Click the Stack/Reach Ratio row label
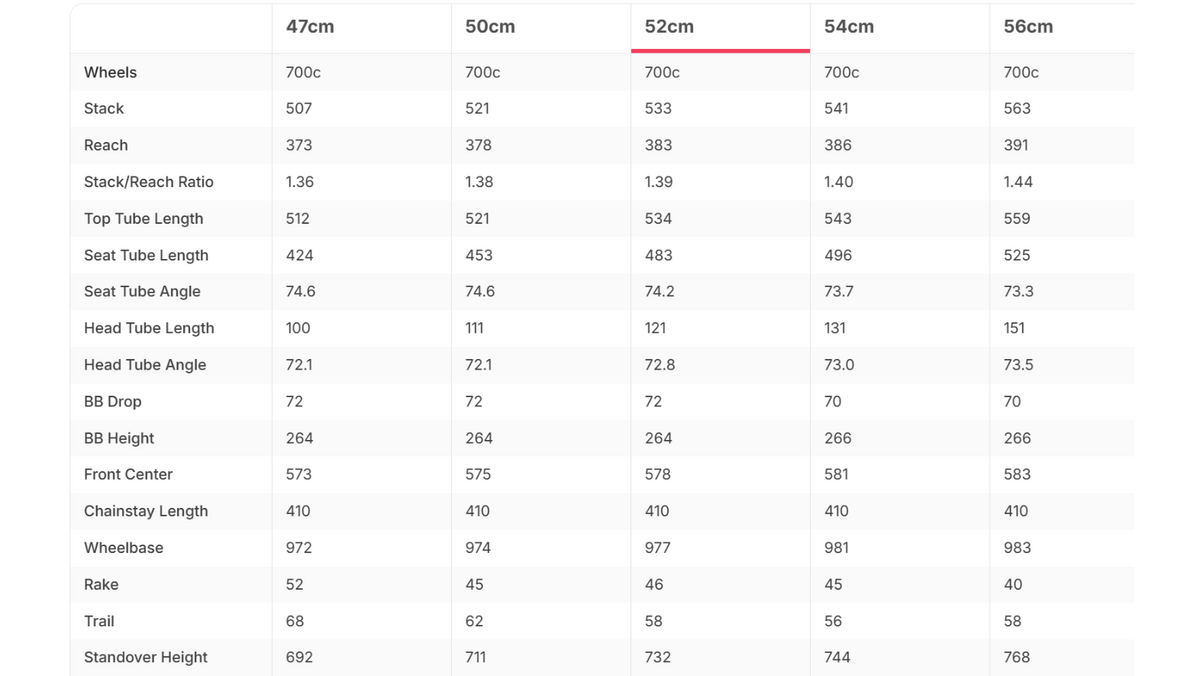The width and height of the screenshot is (1200, 676). pos(149,182)
